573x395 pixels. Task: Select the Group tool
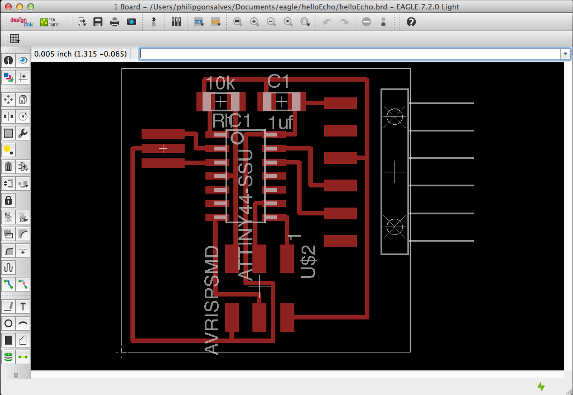click(x=8, y=133)
